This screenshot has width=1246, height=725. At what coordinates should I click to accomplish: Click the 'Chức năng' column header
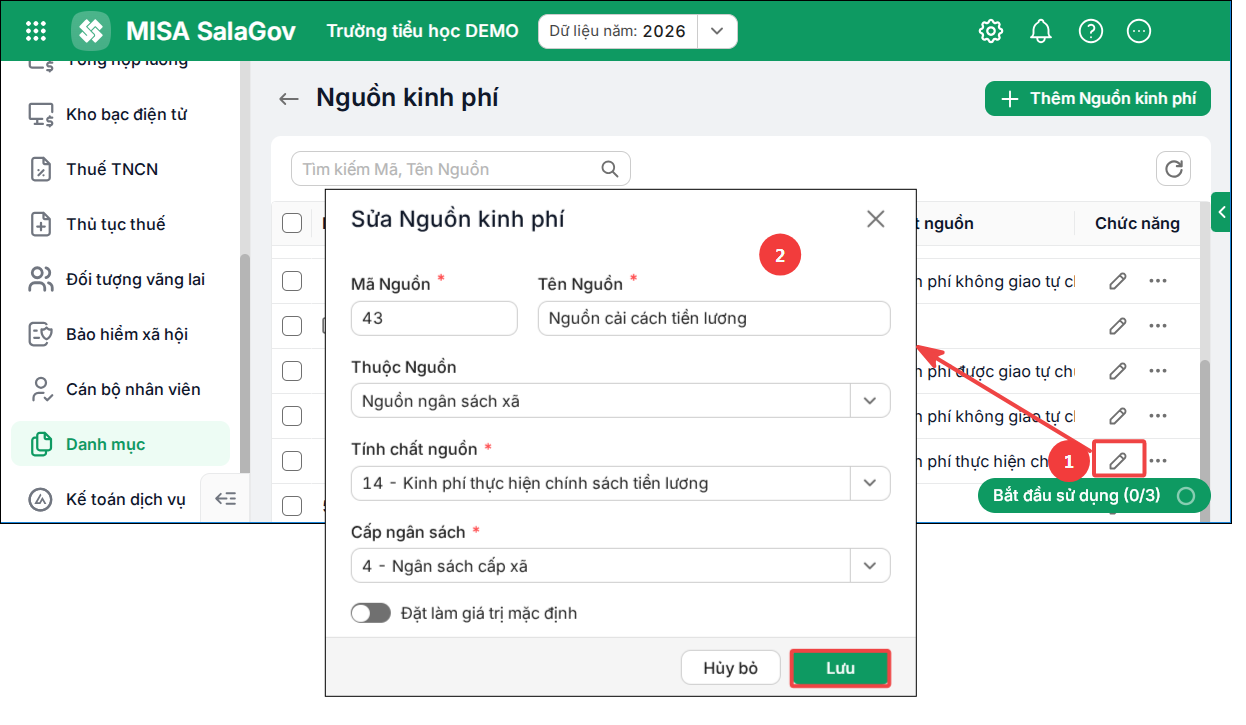pos(1137,223)
